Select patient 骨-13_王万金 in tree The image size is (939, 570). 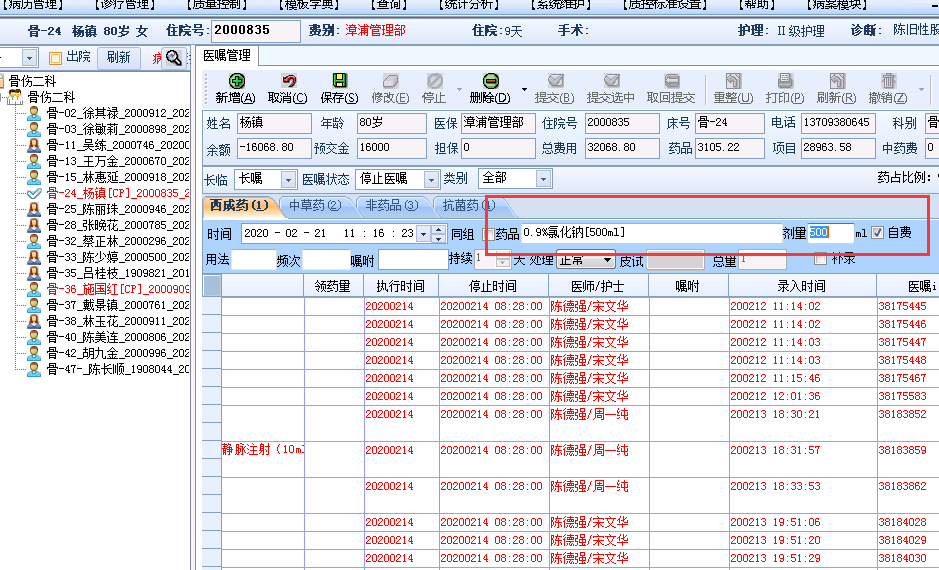118,161
